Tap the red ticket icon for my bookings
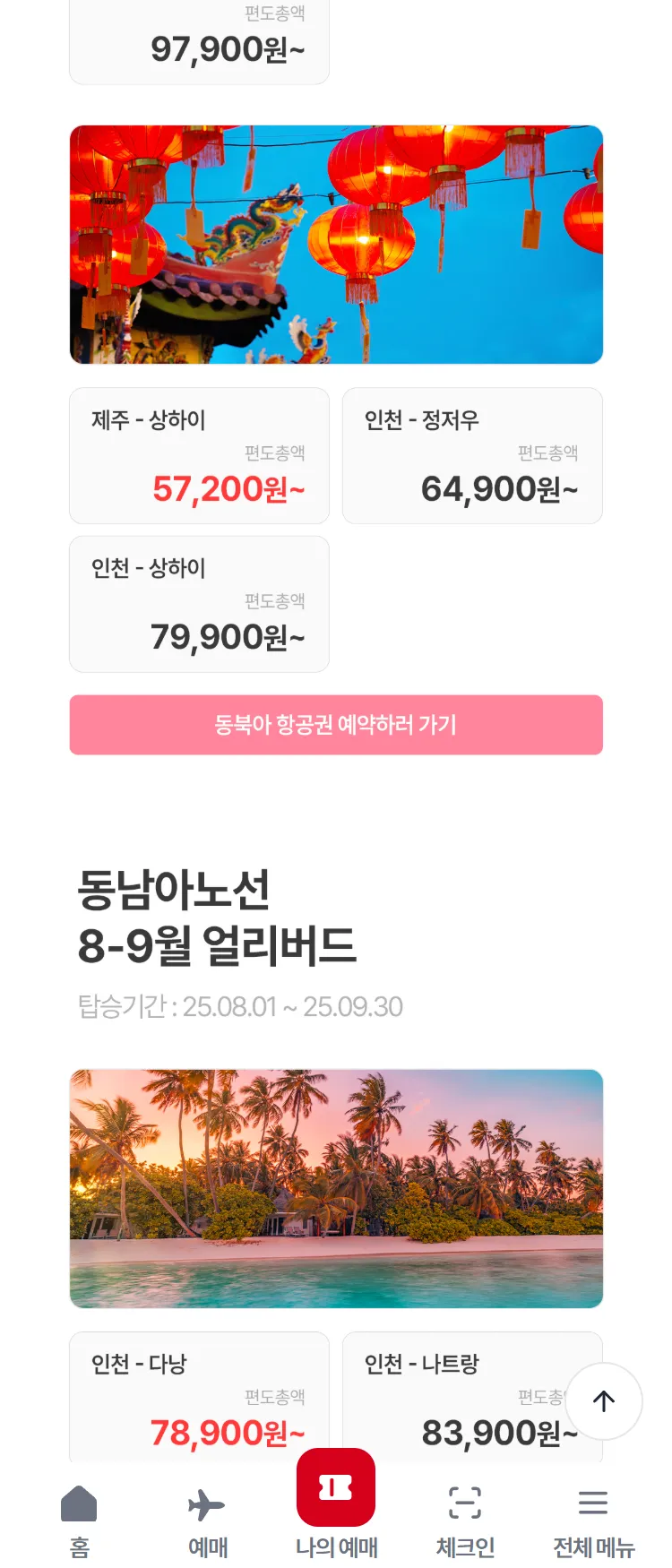This screenshot has height=1568, width=672. [x=336, y=1487]
